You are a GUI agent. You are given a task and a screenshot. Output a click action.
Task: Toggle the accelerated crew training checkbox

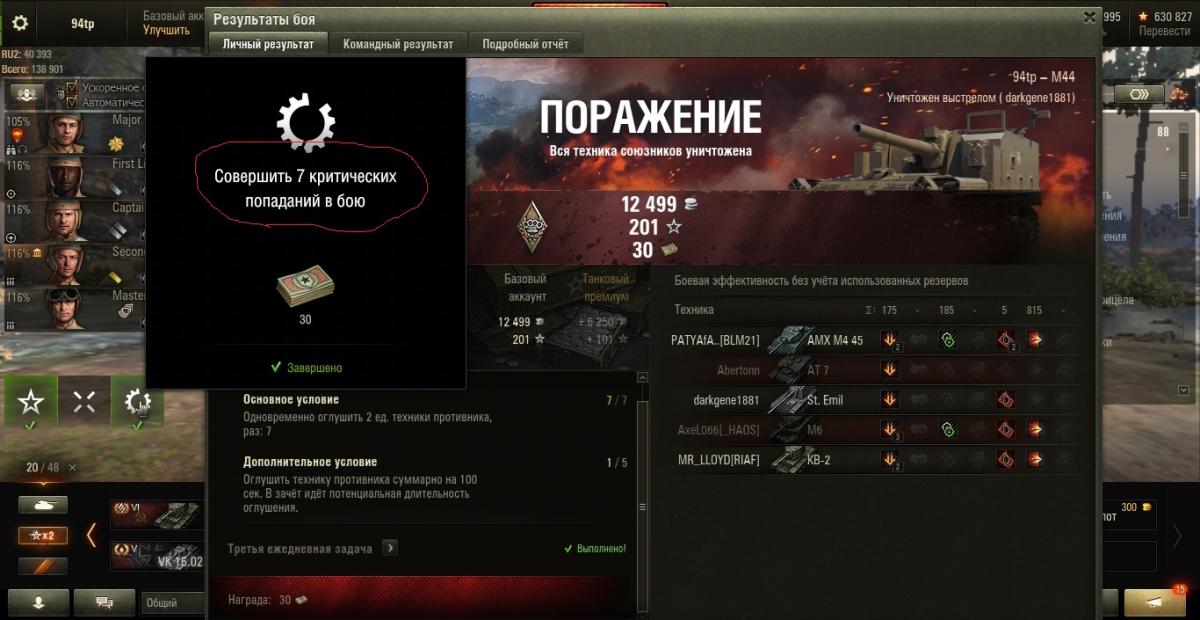coord(72,88)
